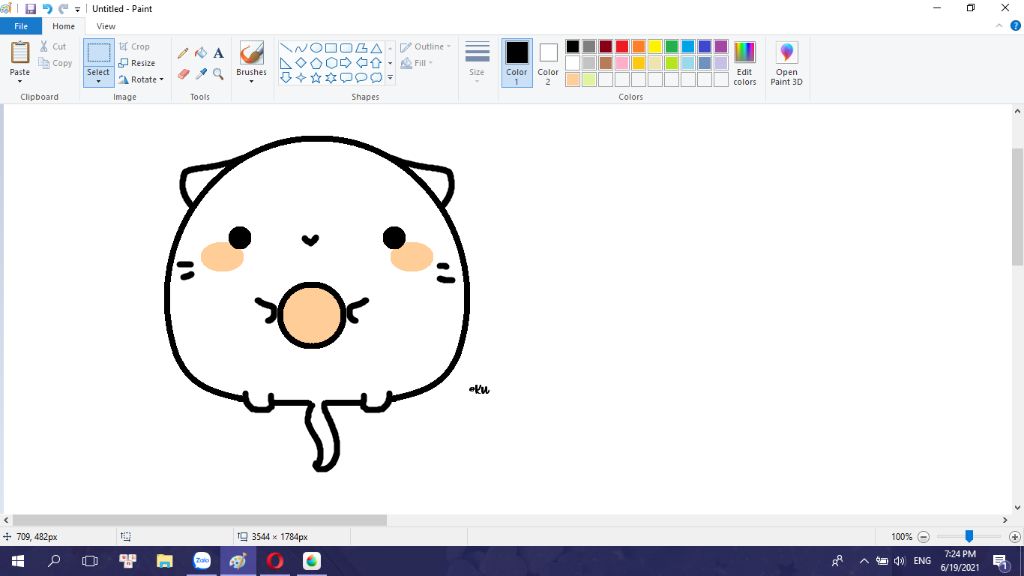Select the Right triangle shape
Viewport: 1024px width, 576px height.
[x=285, y=63]
